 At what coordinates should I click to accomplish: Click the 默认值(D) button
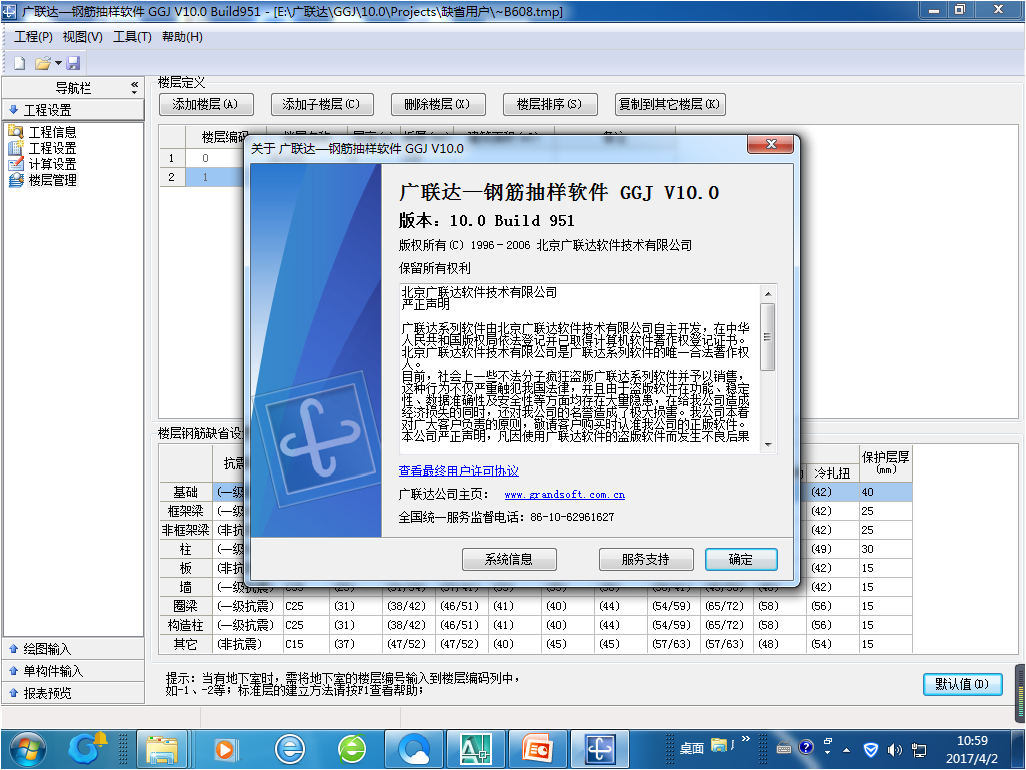(962, 684)
